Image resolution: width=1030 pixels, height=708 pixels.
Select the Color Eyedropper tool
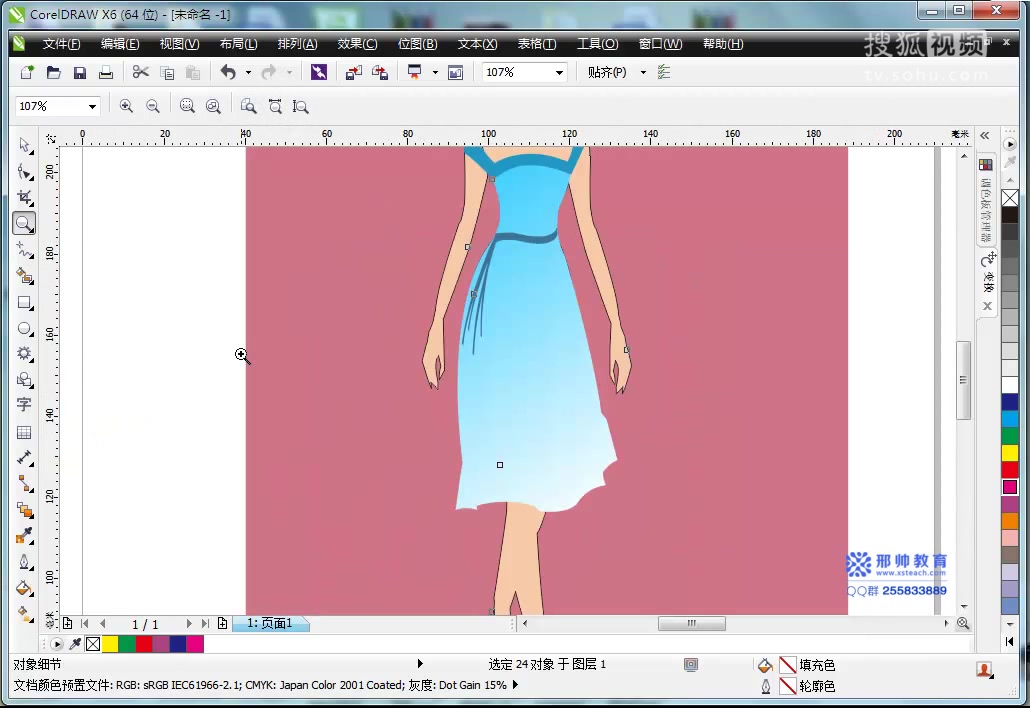[x=25, y=535]
